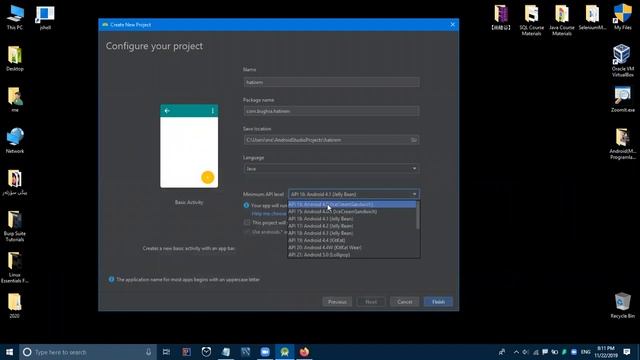Show hidden tray icons chevron

click(x=516, y=352)
